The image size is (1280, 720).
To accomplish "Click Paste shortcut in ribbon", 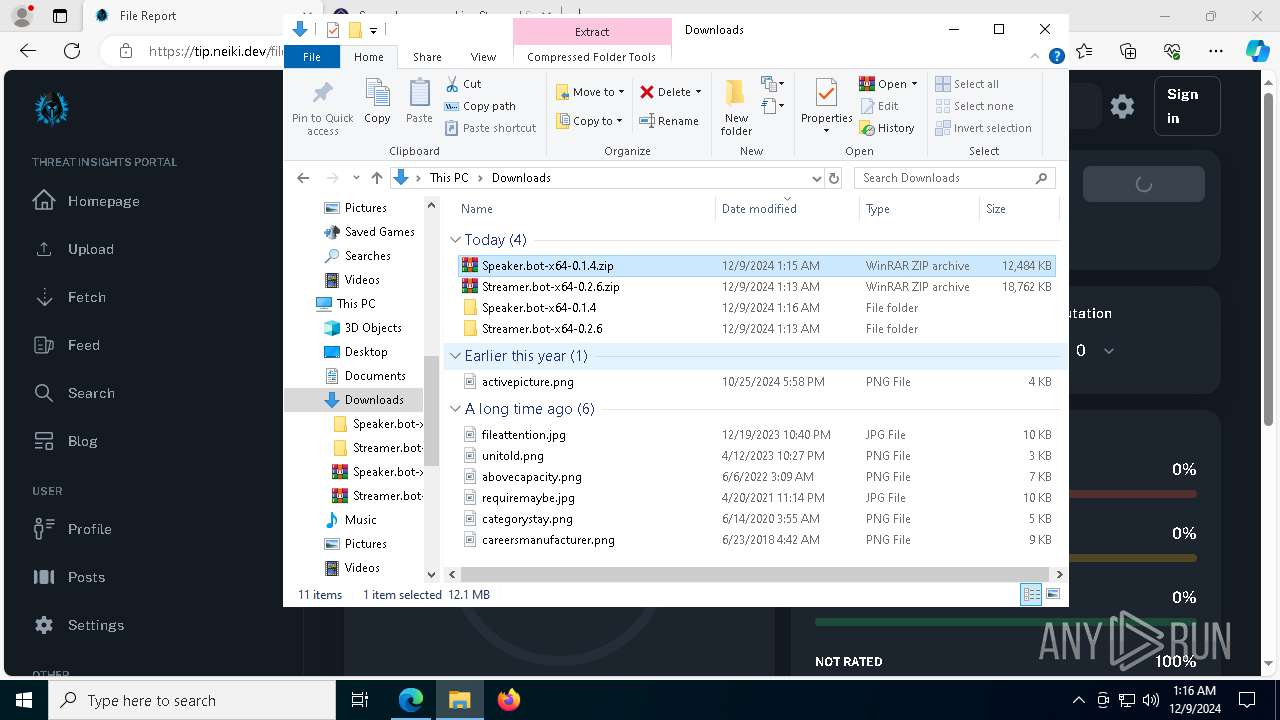I will coord(490,128).
